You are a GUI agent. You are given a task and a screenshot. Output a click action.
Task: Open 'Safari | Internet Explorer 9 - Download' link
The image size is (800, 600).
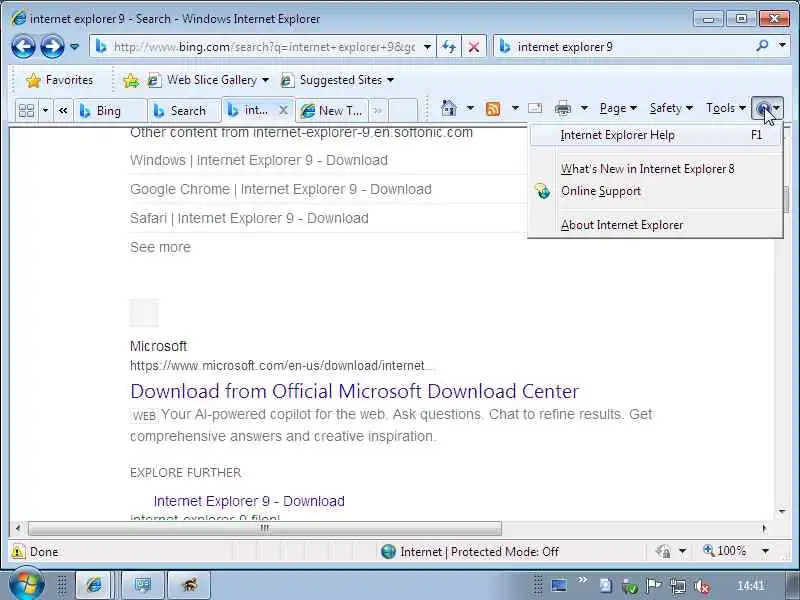tap(249, 218)
